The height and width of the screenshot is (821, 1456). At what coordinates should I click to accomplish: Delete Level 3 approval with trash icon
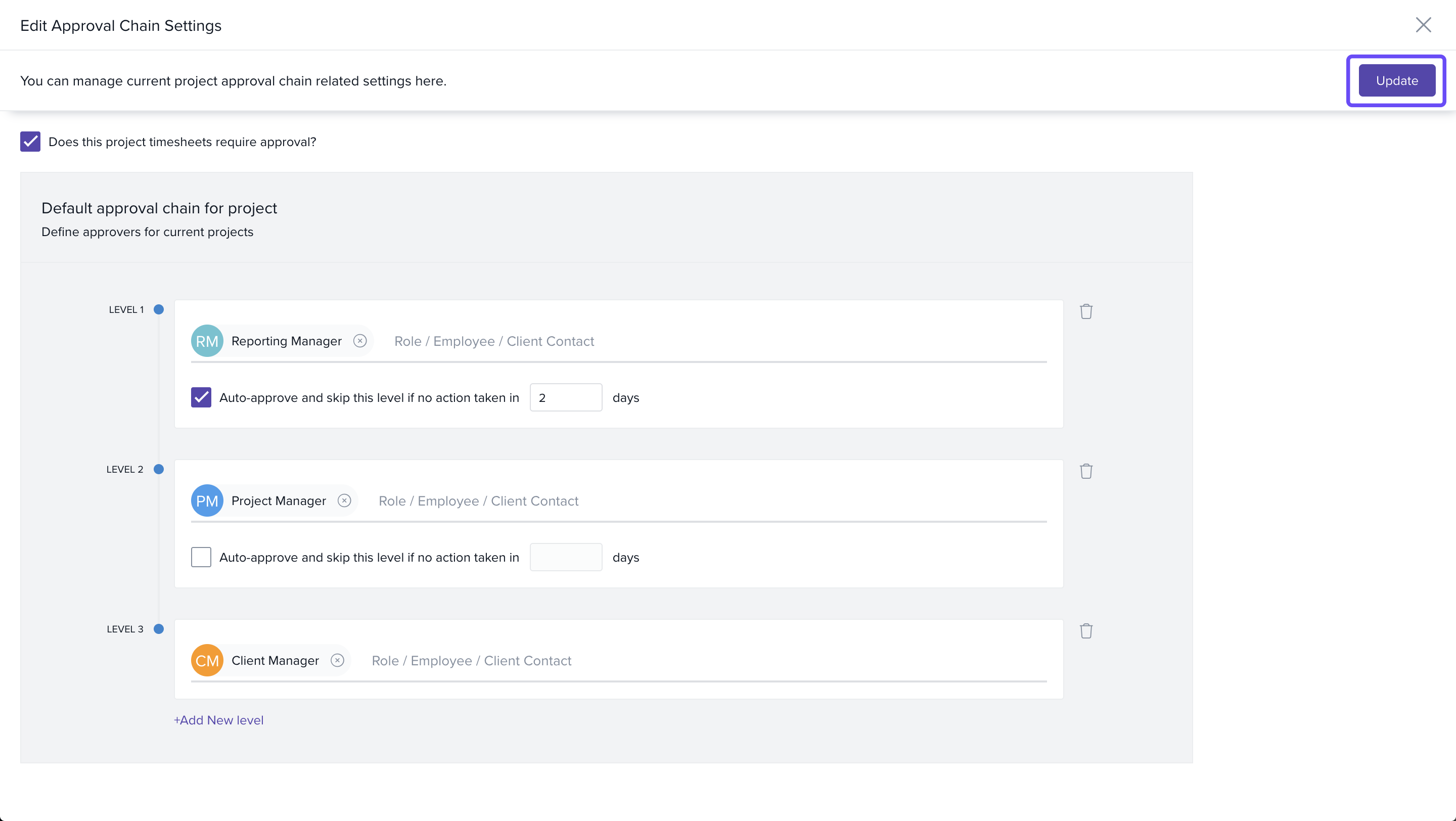click(x=1086, y=630)
